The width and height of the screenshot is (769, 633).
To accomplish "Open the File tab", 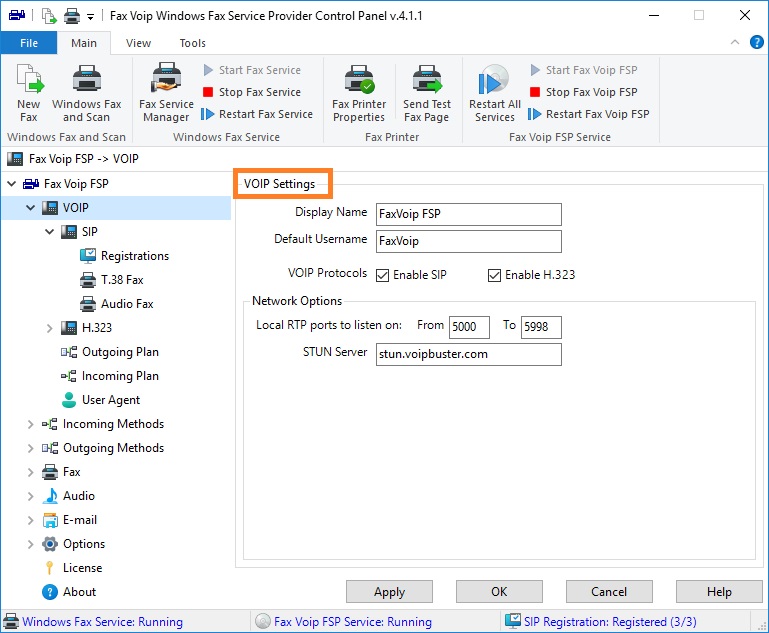I will (29, 43).
